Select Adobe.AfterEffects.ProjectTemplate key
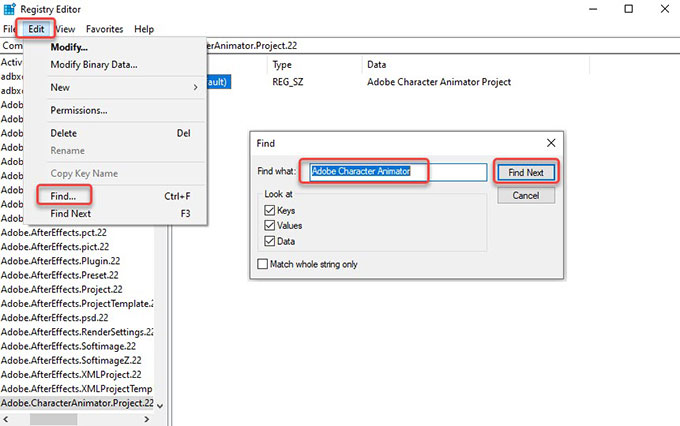The height and width of the screenshot is (426, 680). (77, 304)
